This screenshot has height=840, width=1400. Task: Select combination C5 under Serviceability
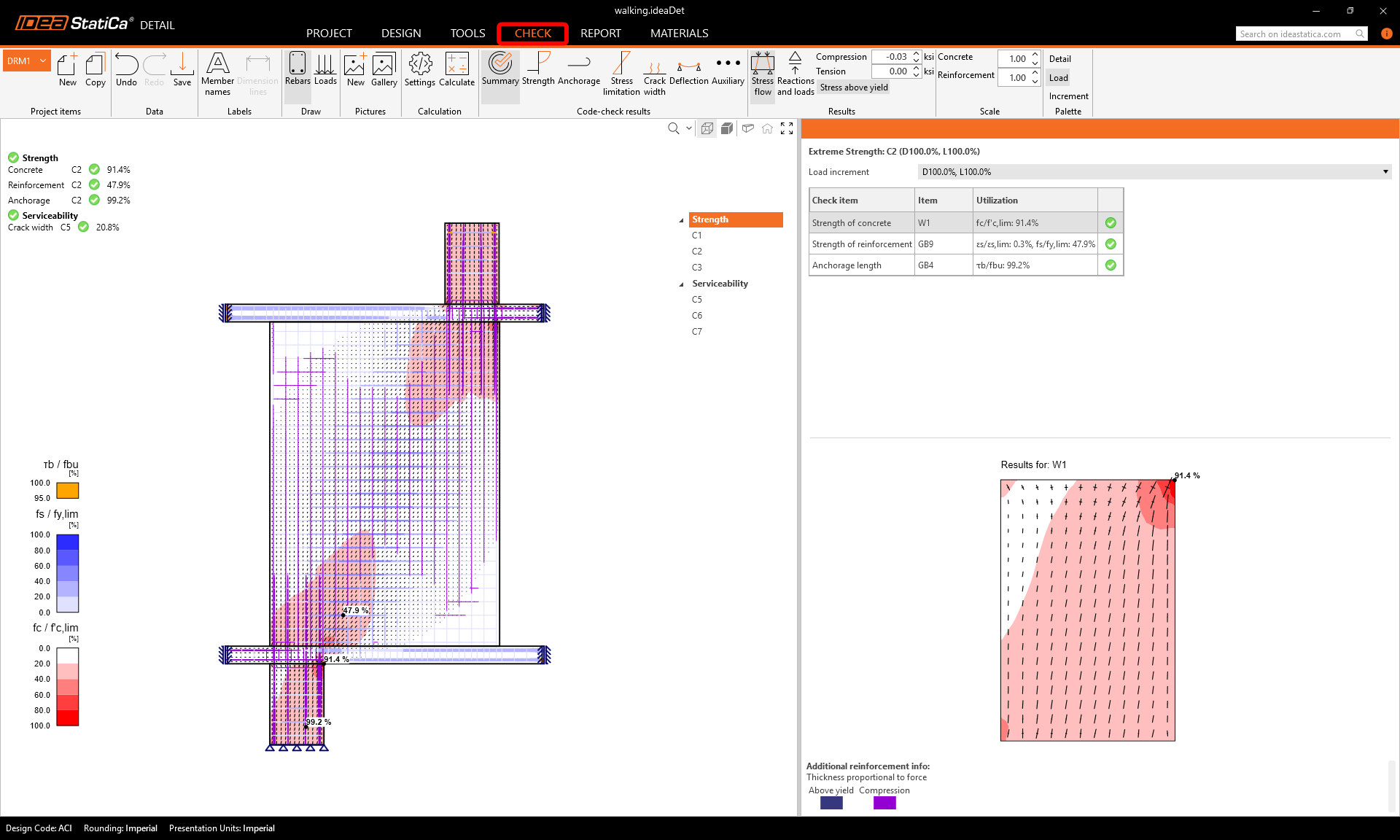(x=697, y=300)
